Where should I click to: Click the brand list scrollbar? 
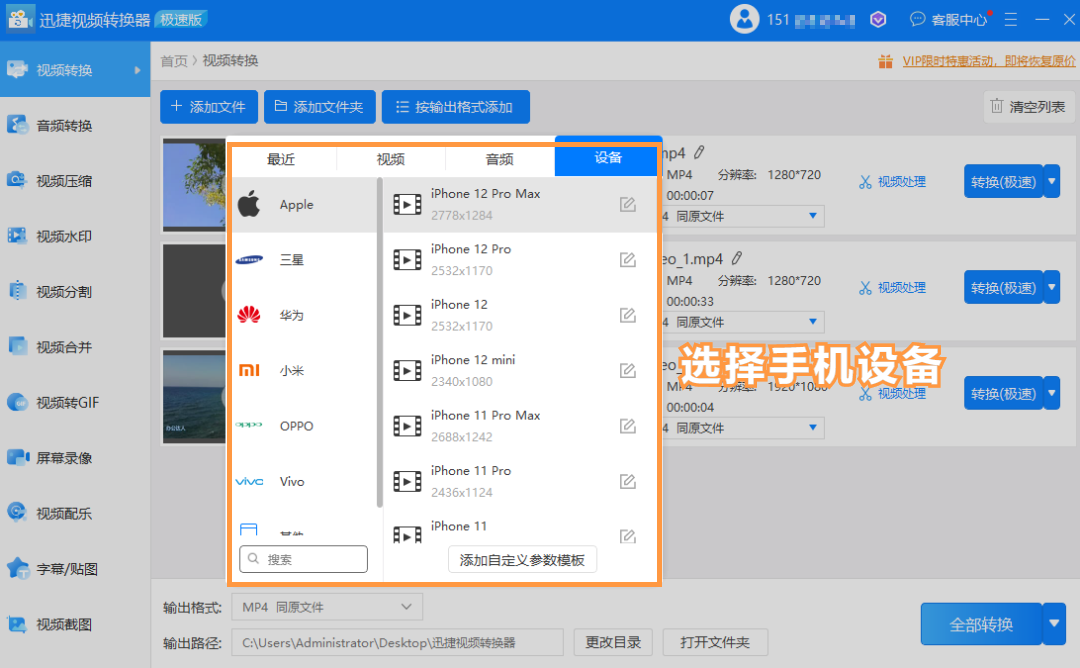point(380,343)
